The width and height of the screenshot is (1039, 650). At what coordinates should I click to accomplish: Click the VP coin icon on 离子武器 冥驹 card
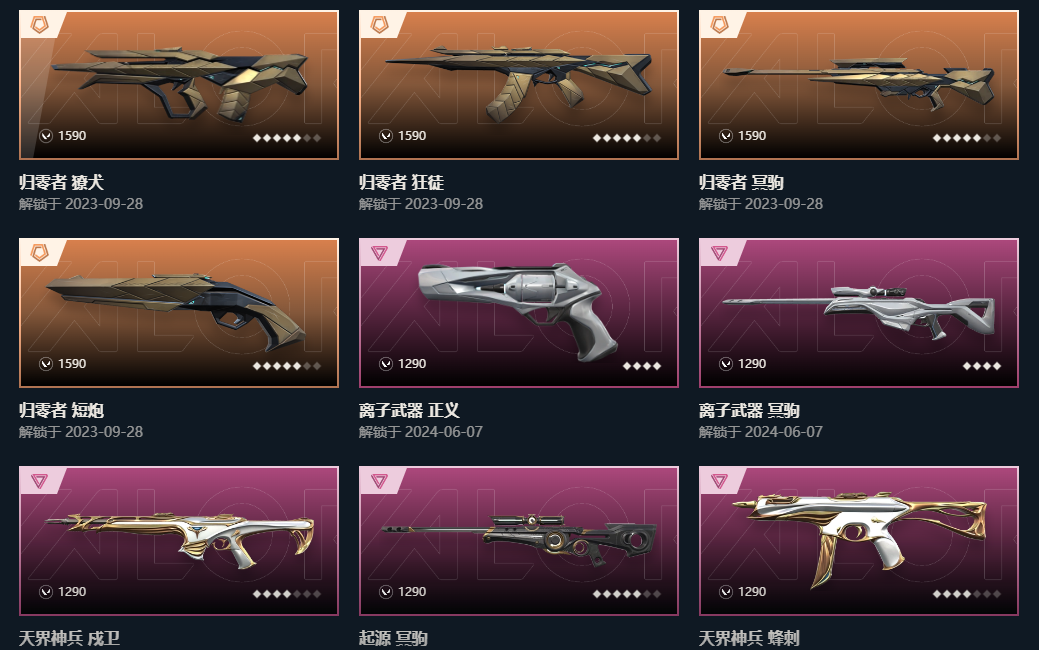[x=726, y=364]
